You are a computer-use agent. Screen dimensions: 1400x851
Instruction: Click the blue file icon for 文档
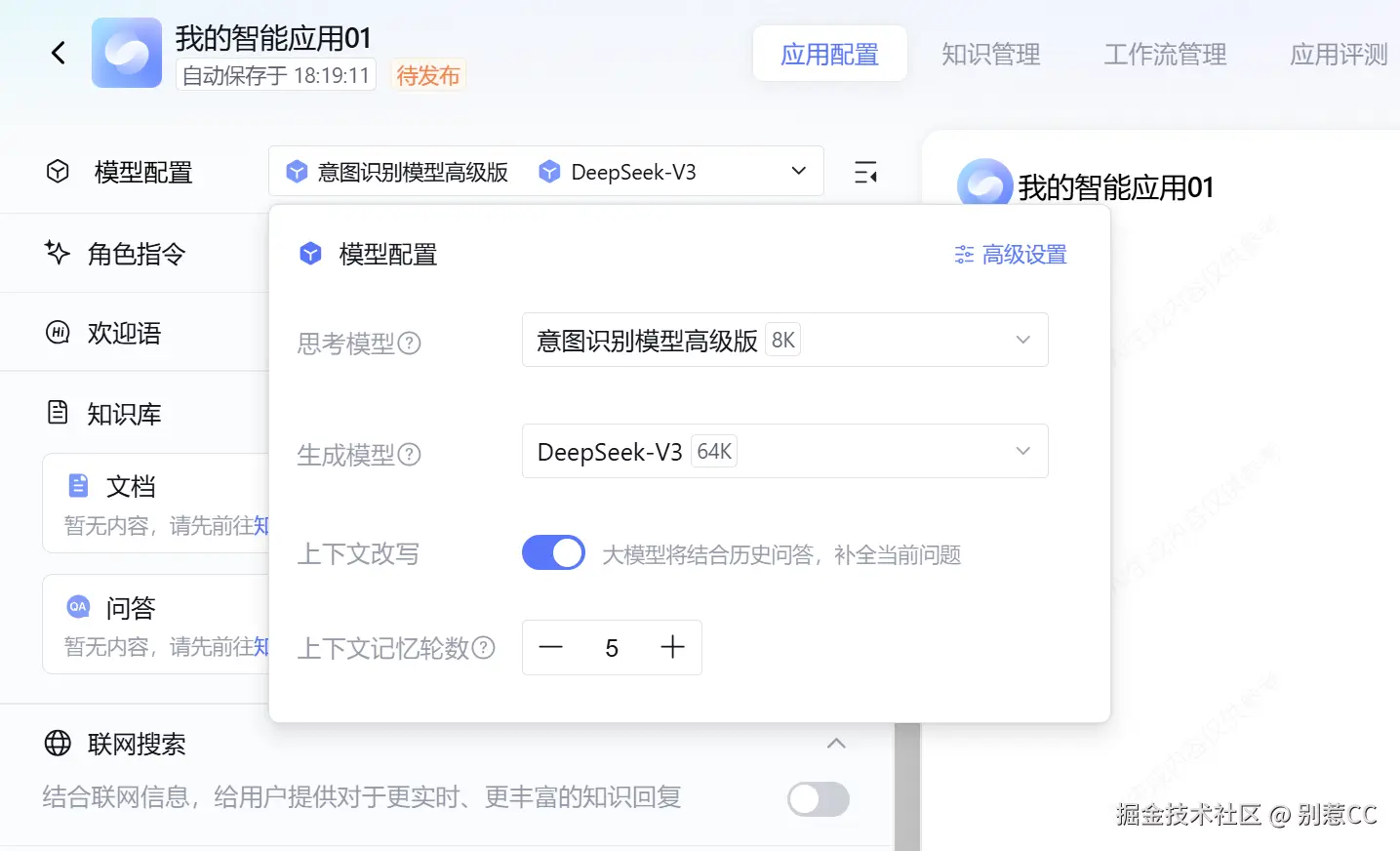[78, 486]
